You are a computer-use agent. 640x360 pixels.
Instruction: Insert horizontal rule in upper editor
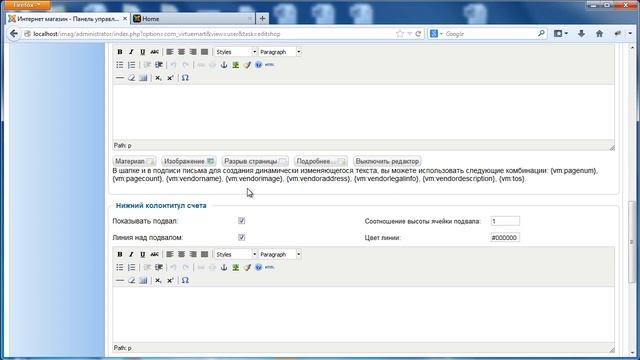[x=120, y=78]
